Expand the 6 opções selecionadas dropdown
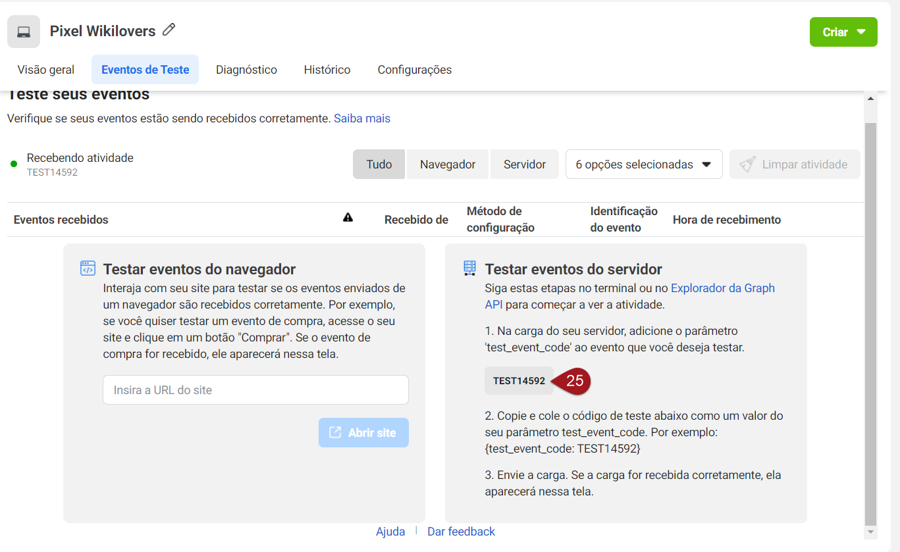The width and height of the screenshot is (900, 552). click(x=644, y=164)
